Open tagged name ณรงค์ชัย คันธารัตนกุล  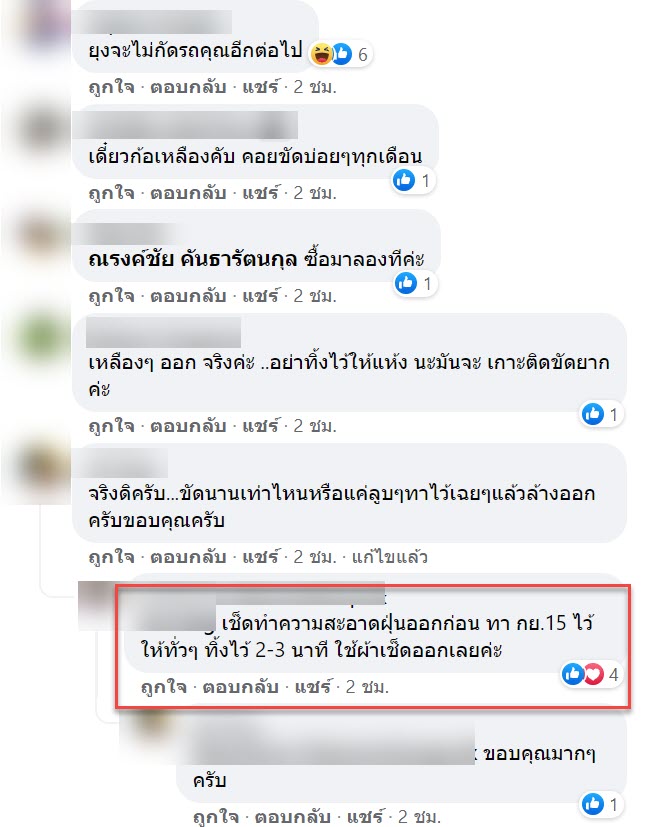pos(193,258)
